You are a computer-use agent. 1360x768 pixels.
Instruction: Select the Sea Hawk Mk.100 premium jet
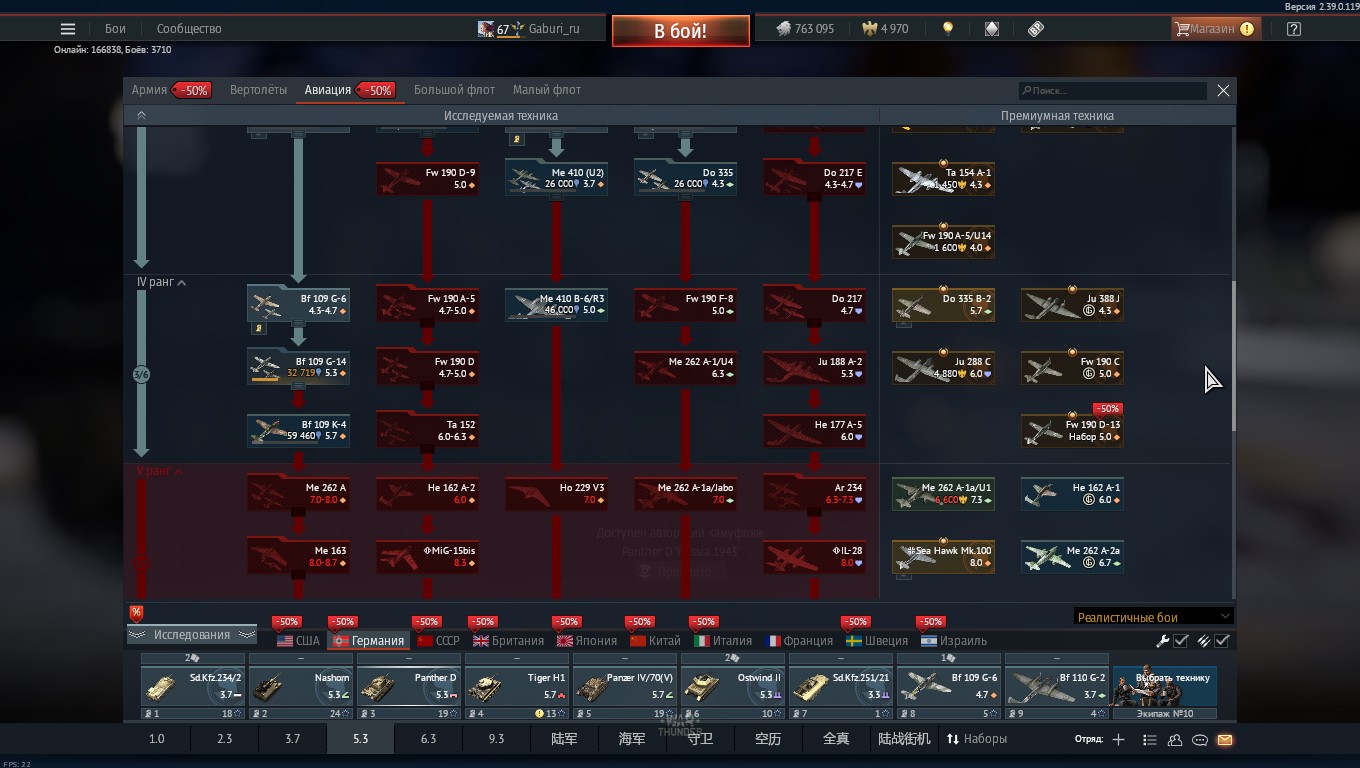[x=943, y=557]
